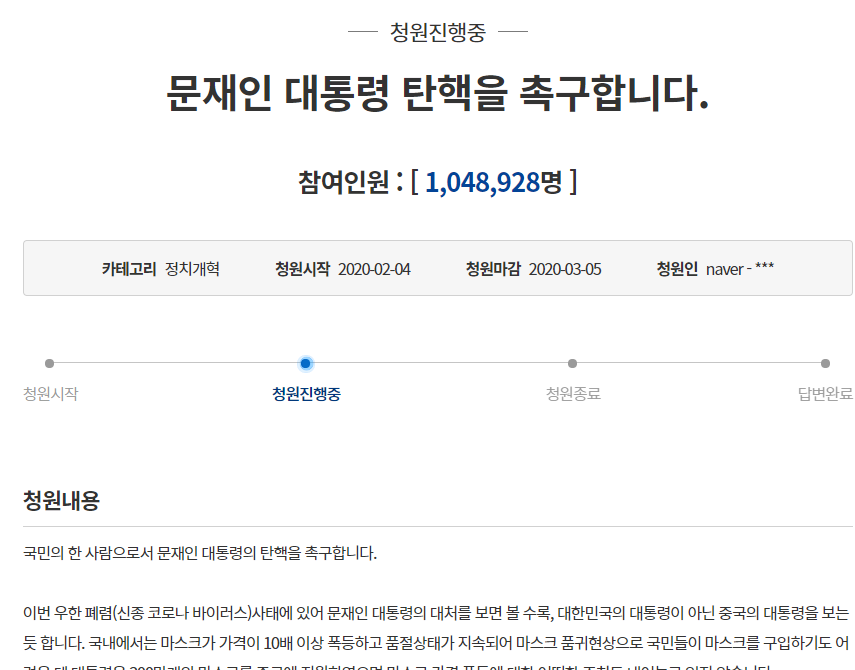Image resolution: width=855 pixels, height=670 pixels.
Task: Click the start date 2020-02-04
Action: tap(374, 269)
